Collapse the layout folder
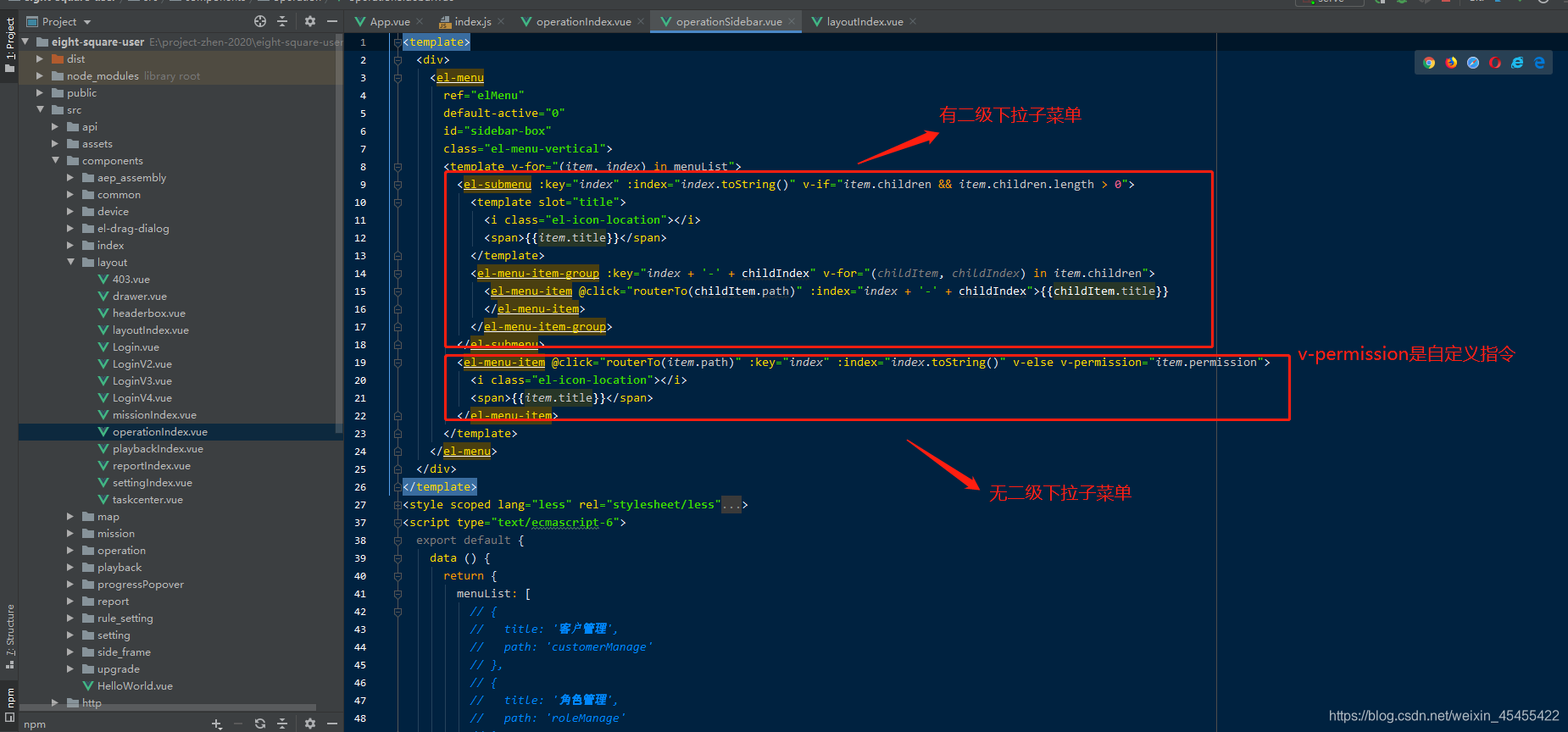Screen dimensions: 1568x732 tap(70, 262)
